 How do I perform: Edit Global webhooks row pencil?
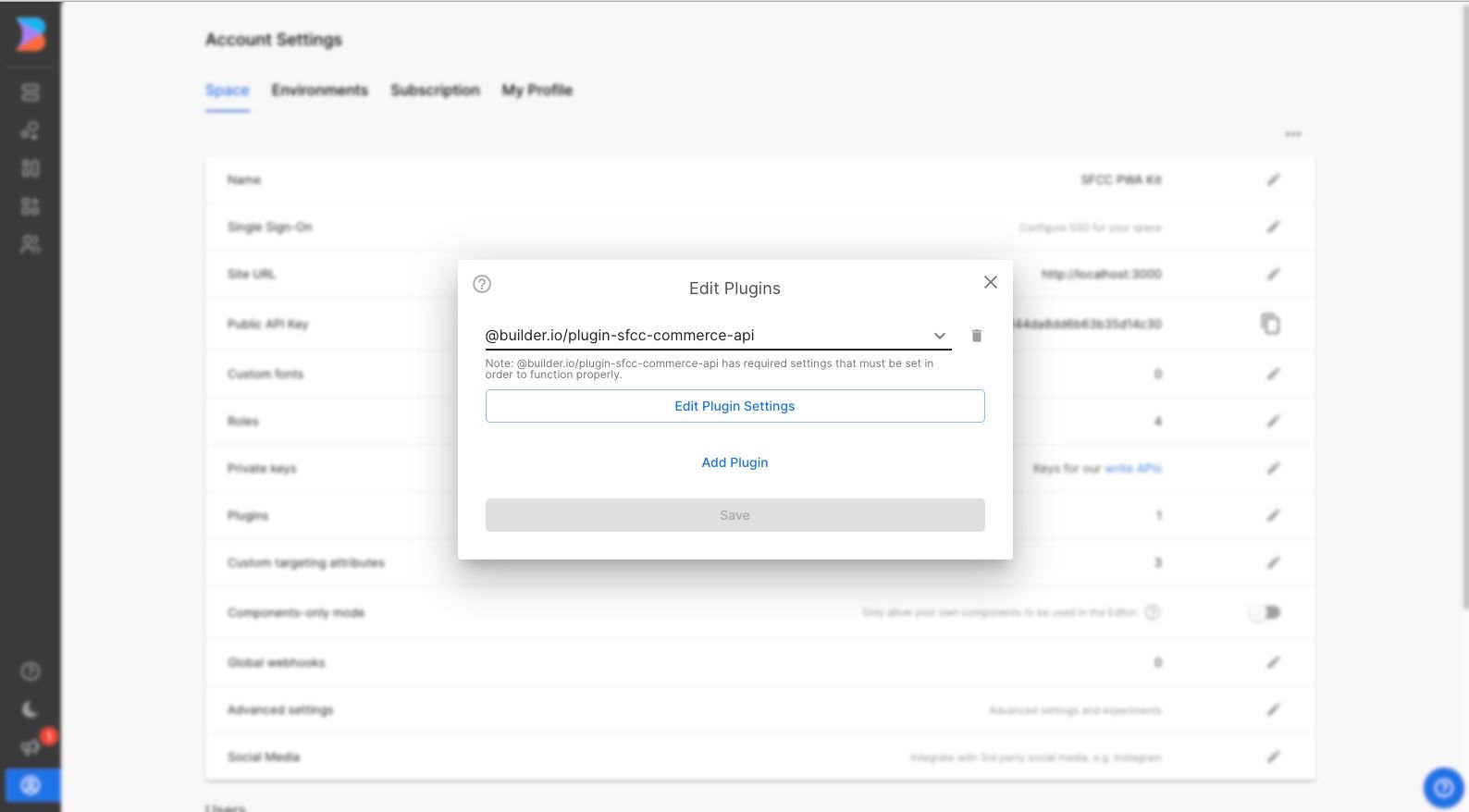(x=1274, y=662)
